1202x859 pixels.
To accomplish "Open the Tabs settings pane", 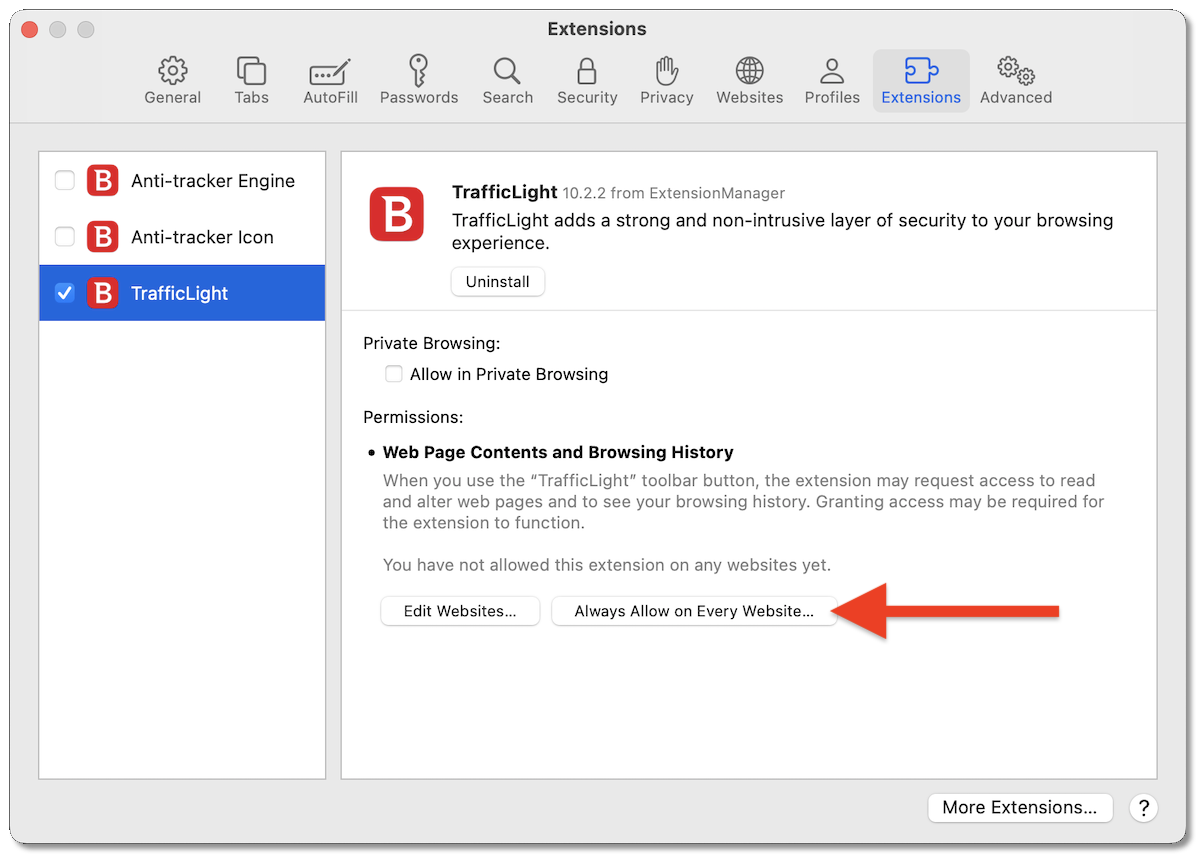I will click(x=251, y=80).
